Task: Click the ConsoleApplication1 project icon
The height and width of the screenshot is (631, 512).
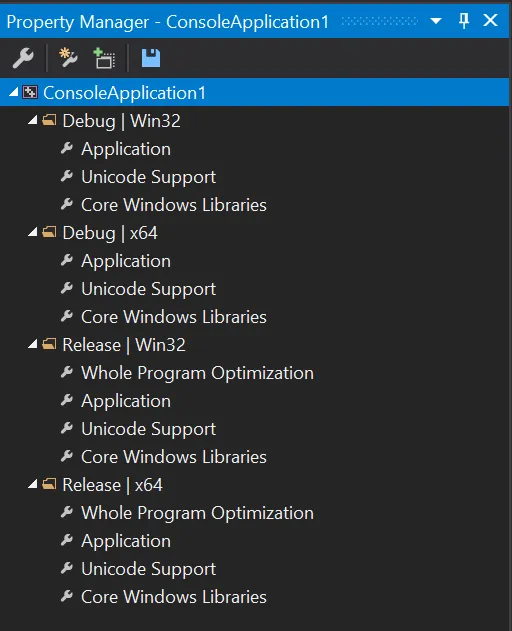Action: [30, 93]
